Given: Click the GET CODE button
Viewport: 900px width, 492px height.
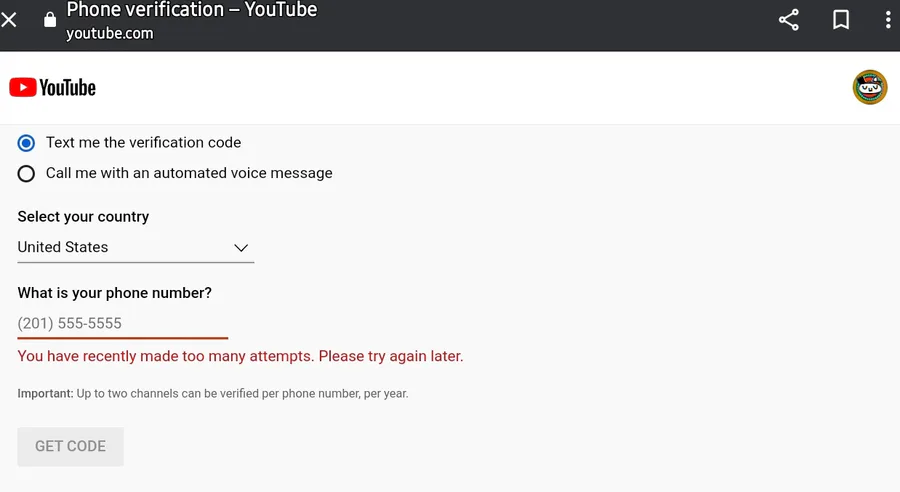Looking at the screenshot, I should point(71,446).
